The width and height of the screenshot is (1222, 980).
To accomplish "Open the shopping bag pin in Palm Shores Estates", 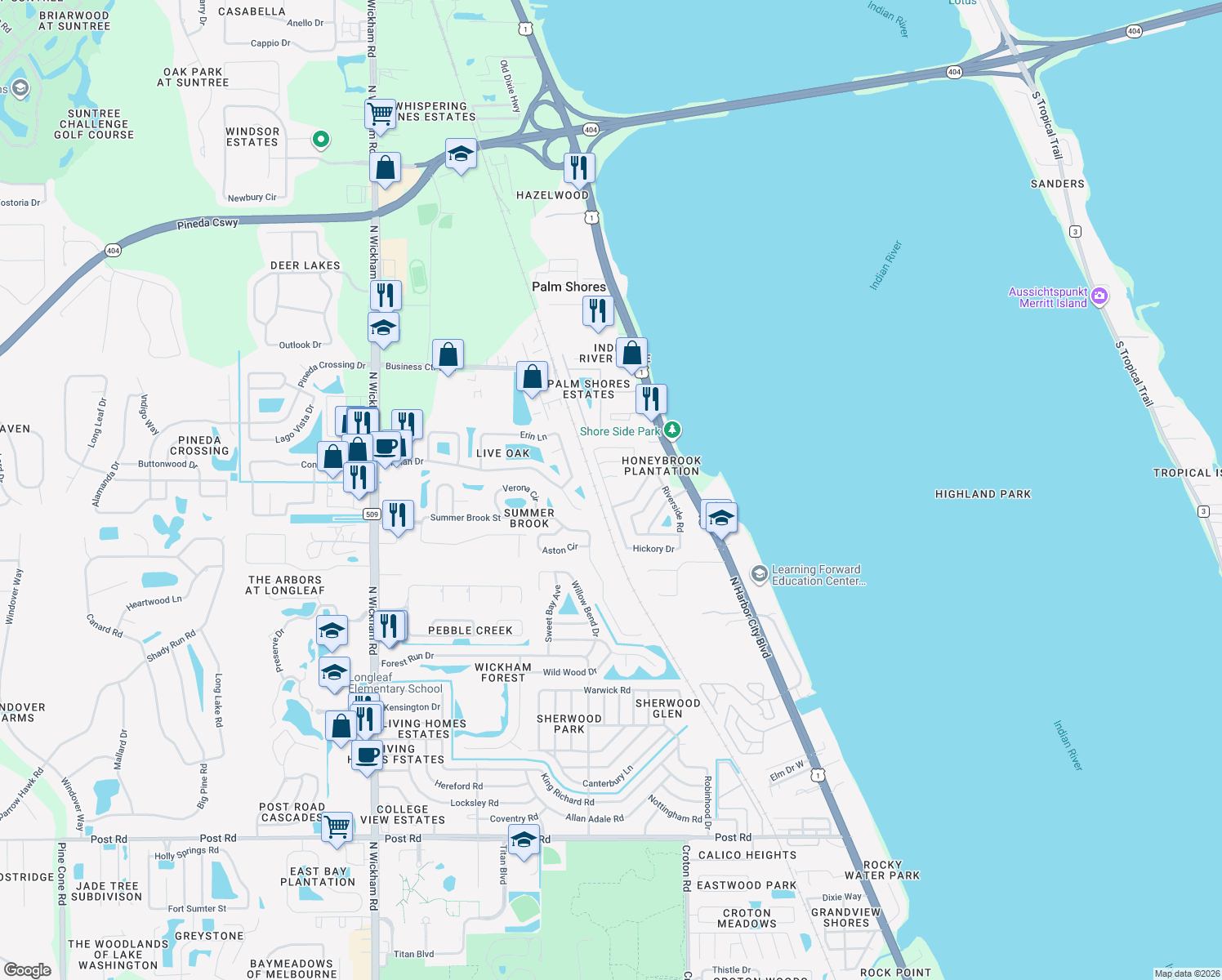I will [x=531, y=377].
